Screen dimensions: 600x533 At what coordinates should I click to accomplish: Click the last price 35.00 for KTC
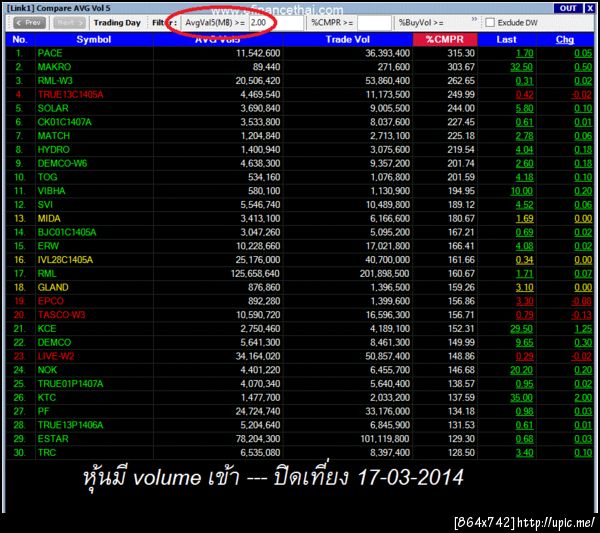click(522, 398)
